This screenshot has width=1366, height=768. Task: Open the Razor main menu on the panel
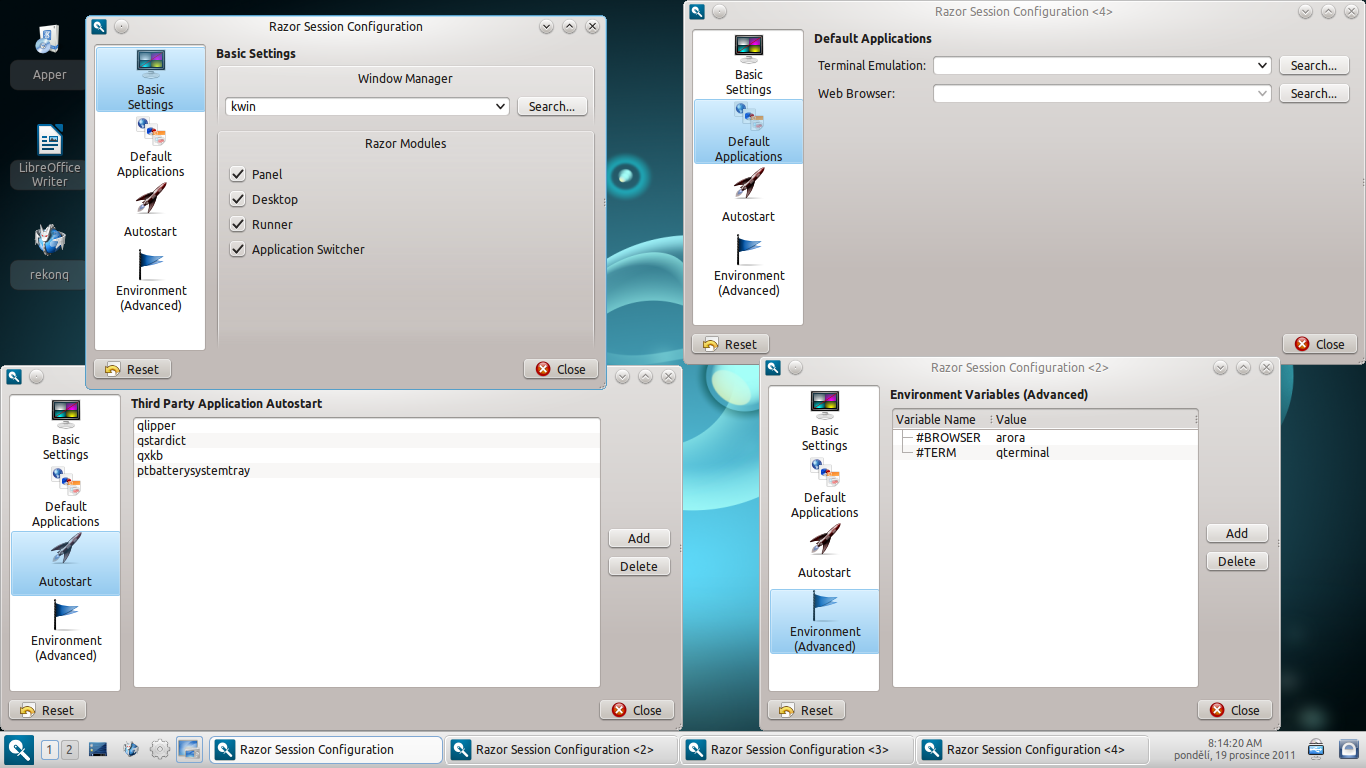[19, 749]
